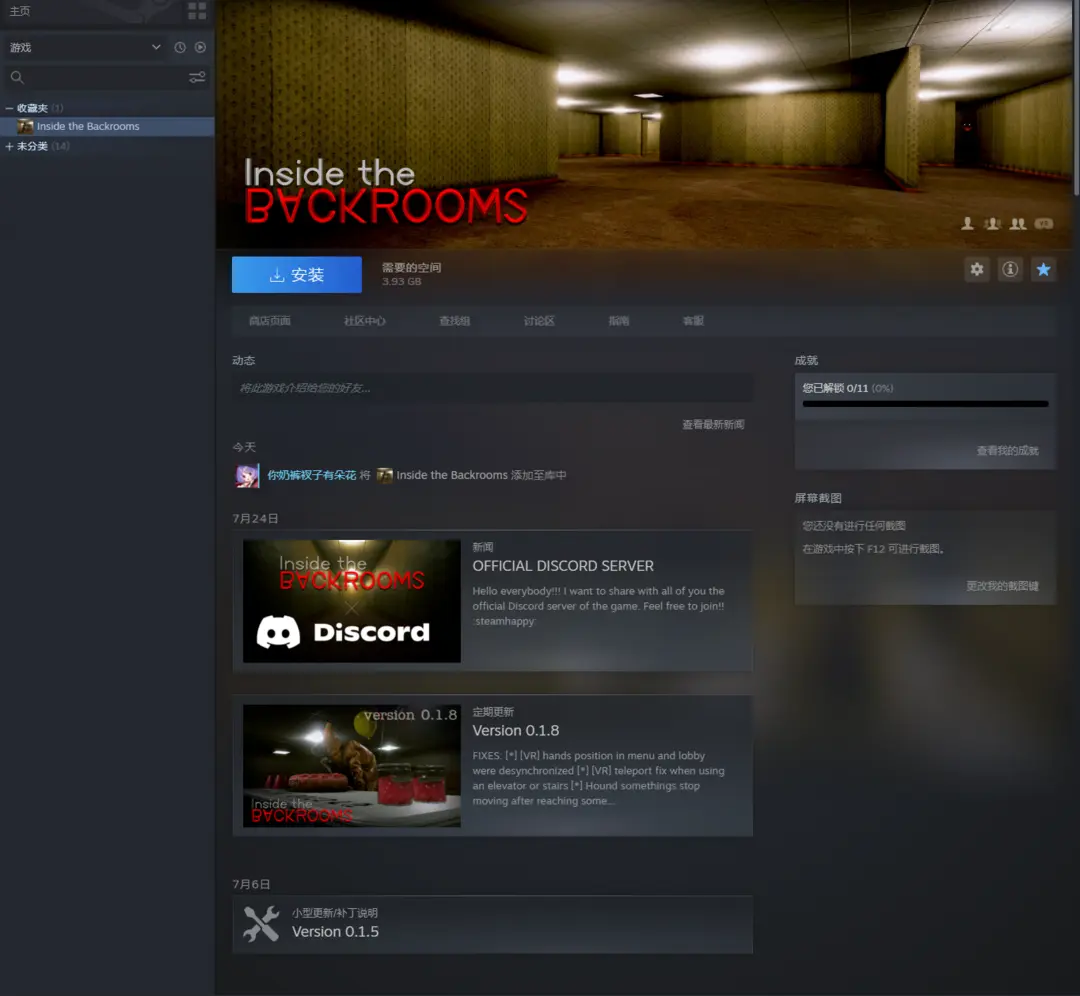The height and width of the screenshot is (996, 1080).
Task: Open the 客服 tab
Action: (x=693, y=321)
